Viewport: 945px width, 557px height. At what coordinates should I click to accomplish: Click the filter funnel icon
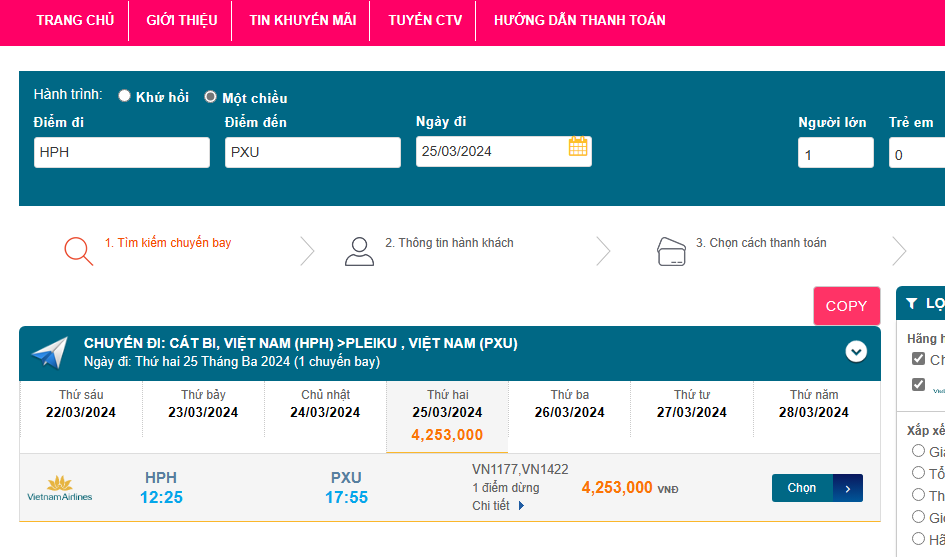tap(911, 304)
